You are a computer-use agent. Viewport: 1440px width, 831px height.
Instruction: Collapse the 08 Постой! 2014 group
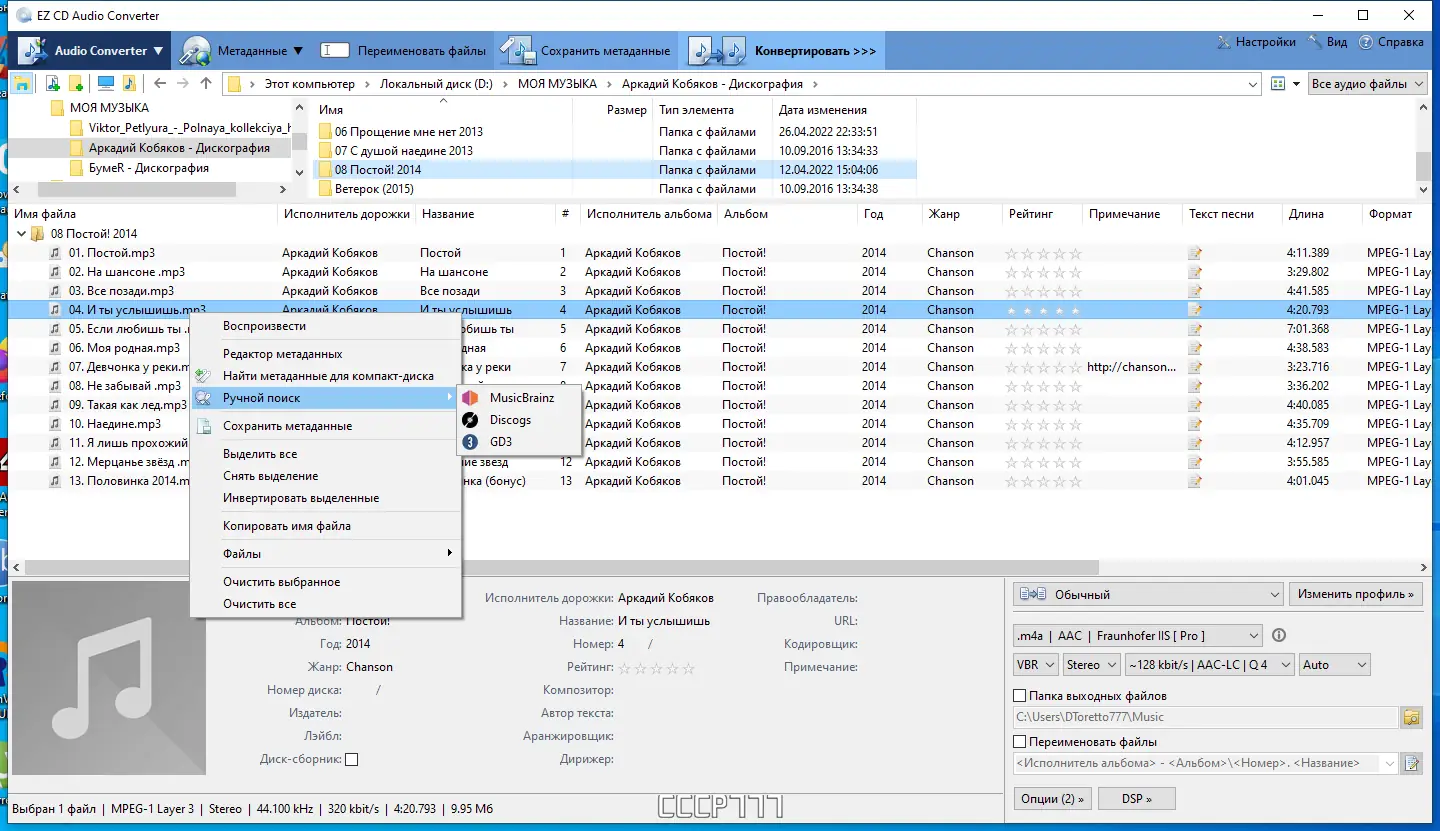click(x=21, y=234)
